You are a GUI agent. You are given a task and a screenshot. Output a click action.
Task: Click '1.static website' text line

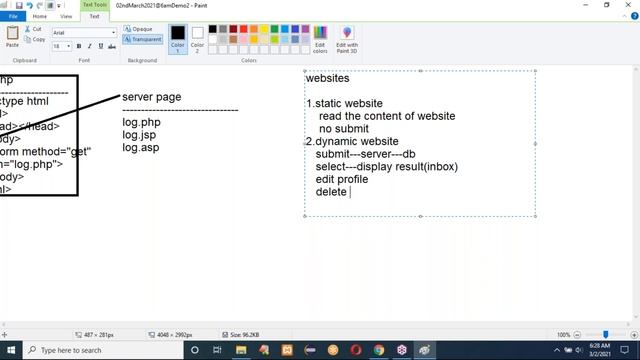tap(345, 104)
